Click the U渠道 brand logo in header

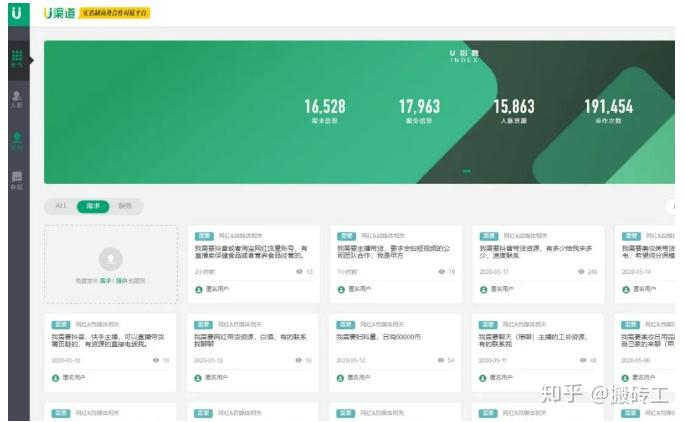point(60,13)
